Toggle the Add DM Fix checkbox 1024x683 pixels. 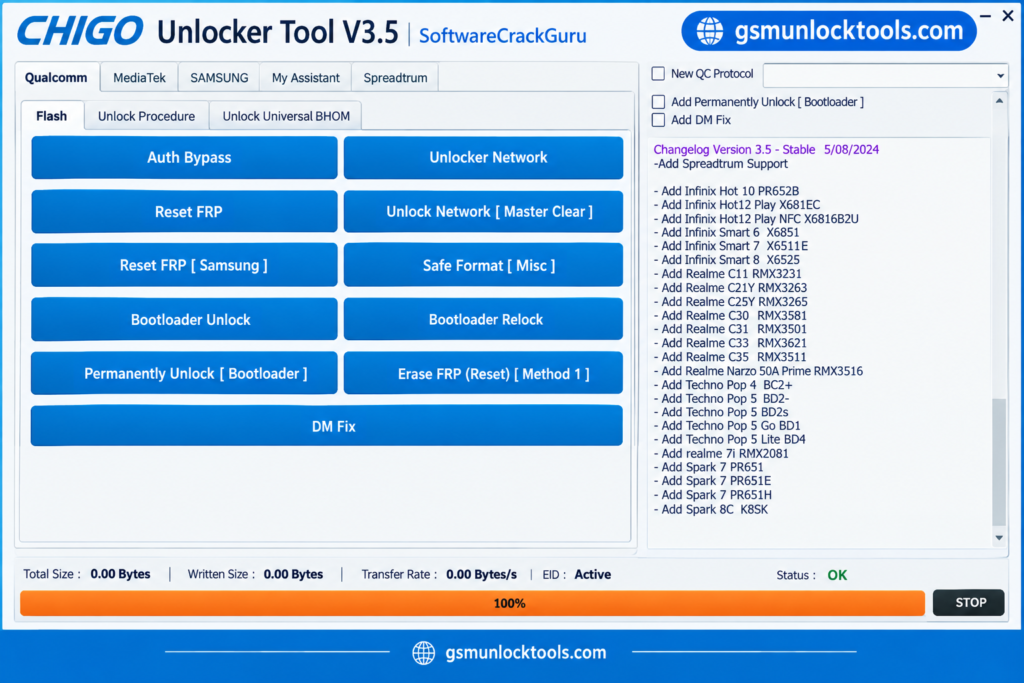tap(658, 120)
